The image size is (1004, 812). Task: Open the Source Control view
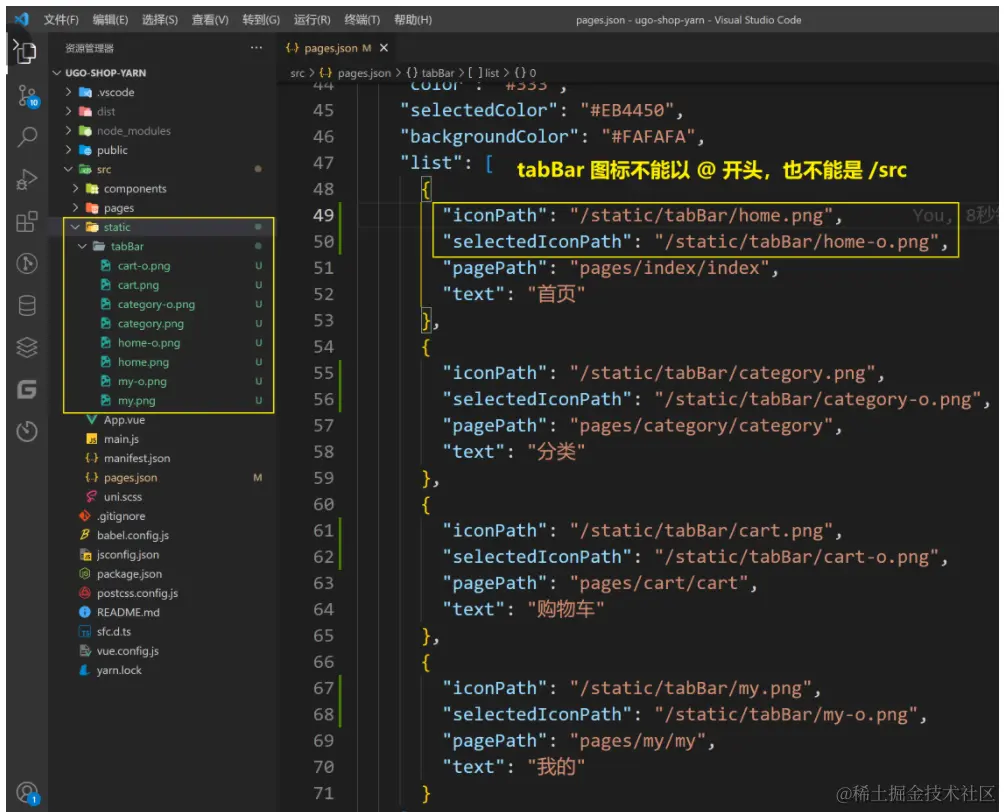point(27,96)
